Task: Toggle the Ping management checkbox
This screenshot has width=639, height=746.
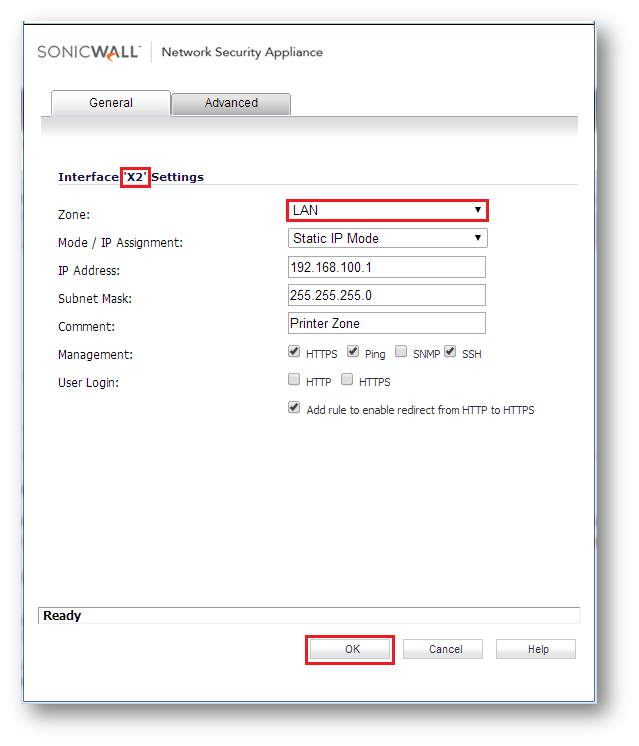Action: pyautogui.click(x=353, y=352)
